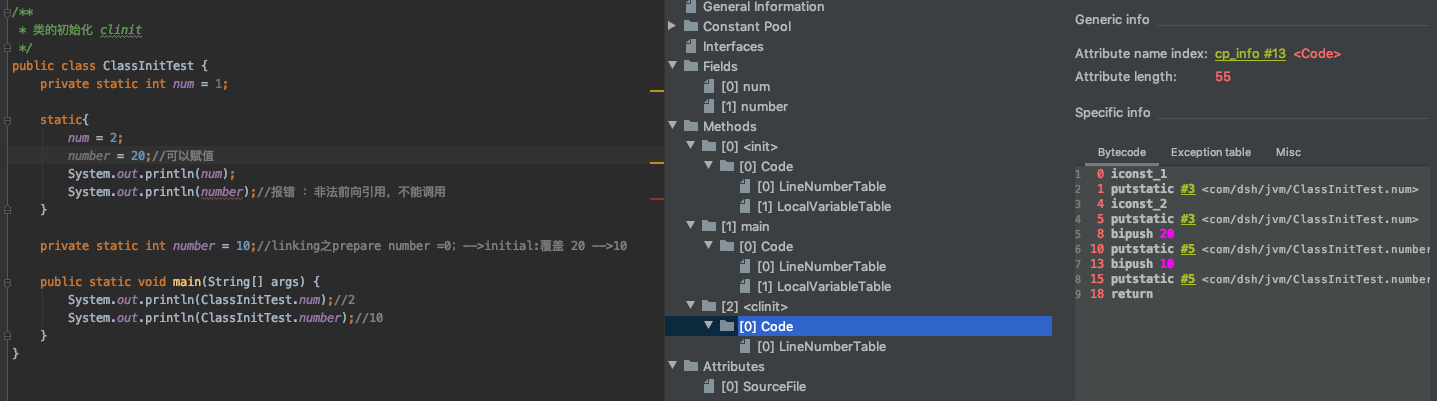Click the red error stripe marker in editor
This screenshot has width=1437, height=401.
coord(657,199)
